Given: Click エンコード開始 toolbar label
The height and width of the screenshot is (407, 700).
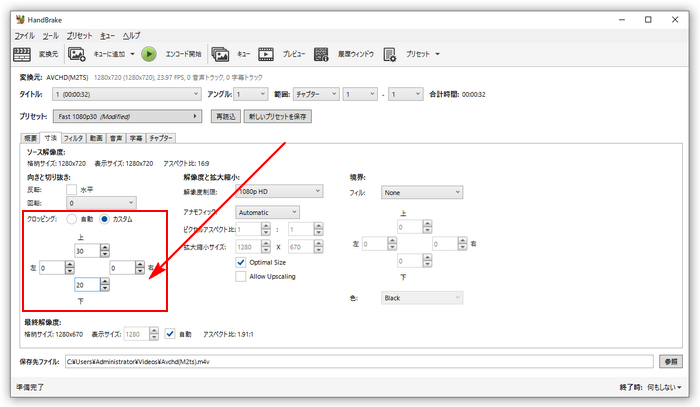Looking at the screenshot, I should point(183,54).
